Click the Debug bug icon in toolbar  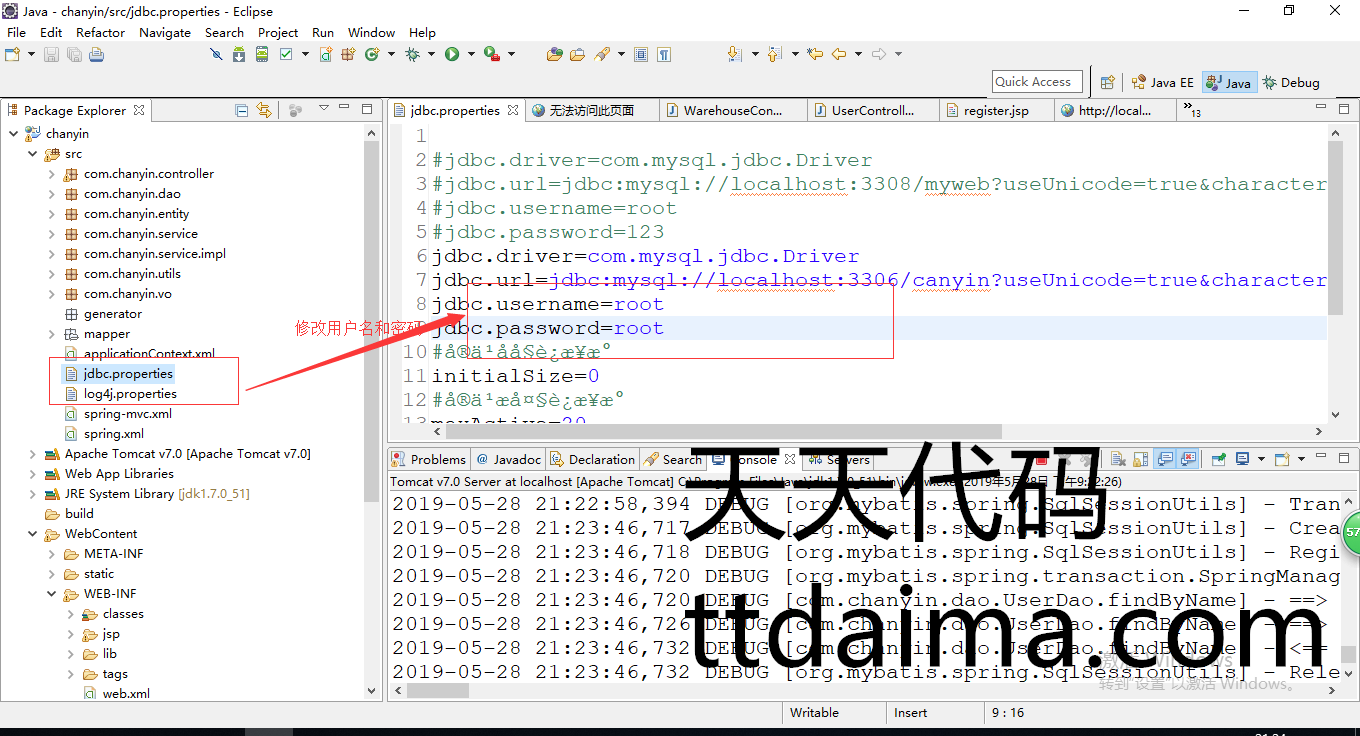(412, 55)
